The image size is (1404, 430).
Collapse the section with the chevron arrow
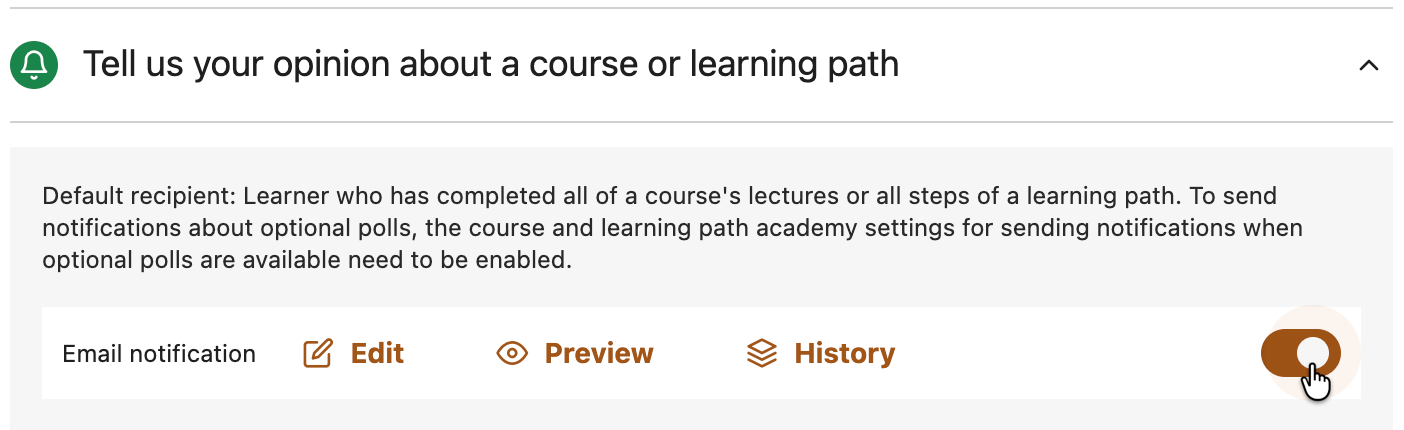(1369, 66)
